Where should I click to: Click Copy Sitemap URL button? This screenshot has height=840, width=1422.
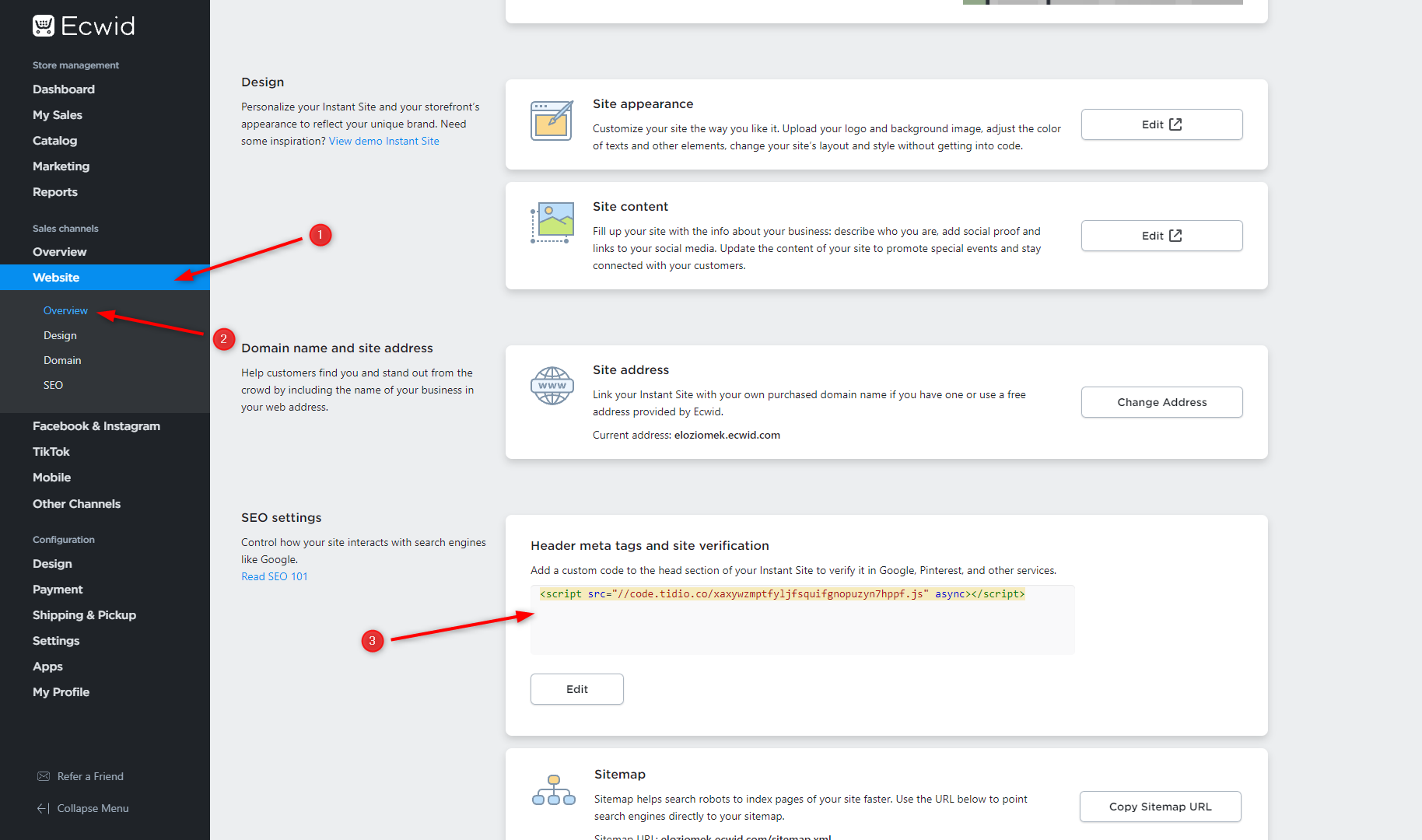[x=1160, y=807]
